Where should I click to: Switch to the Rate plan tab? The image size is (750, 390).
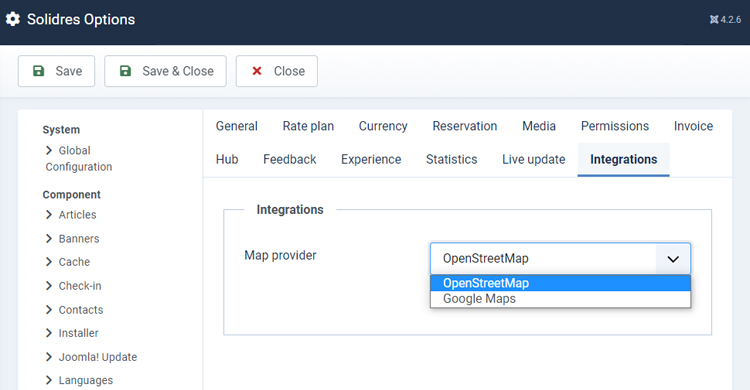(x=308, y=126)
